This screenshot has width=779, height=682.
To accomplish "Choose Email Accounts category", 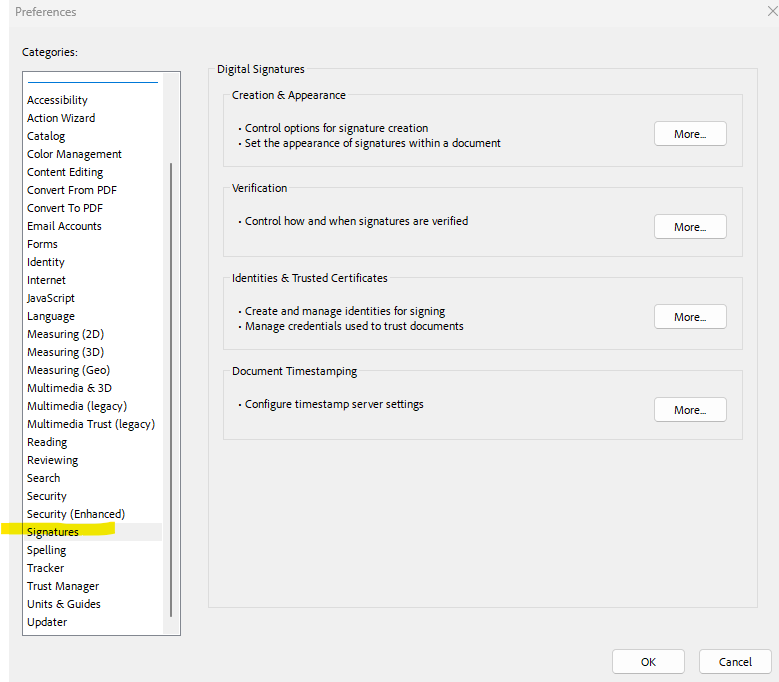I will tap(64, 226).
